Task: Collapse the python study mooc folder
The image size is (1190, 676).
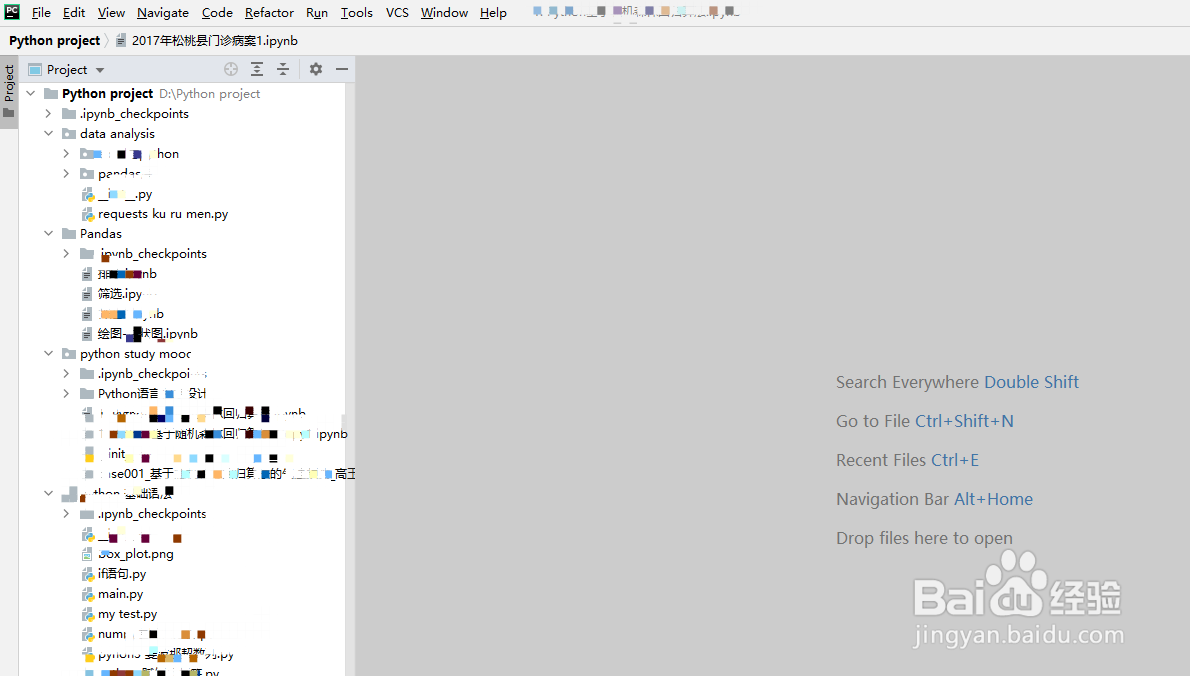Action: [49, 354]
